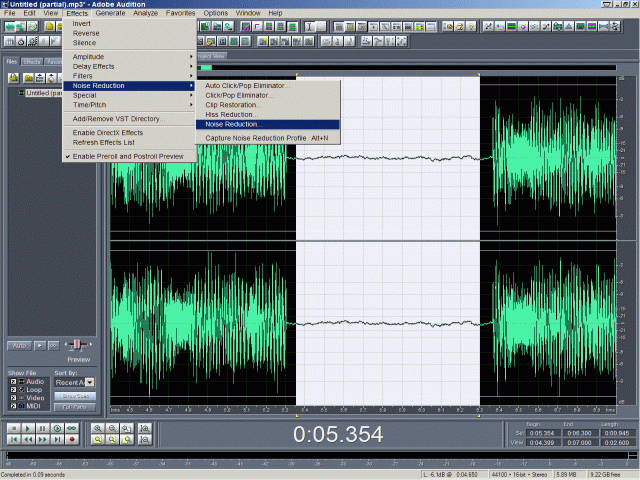This screenshot has width=640, height=480.
Task: Click the time selection I-beam tool
Action: [x=309, y=27]
